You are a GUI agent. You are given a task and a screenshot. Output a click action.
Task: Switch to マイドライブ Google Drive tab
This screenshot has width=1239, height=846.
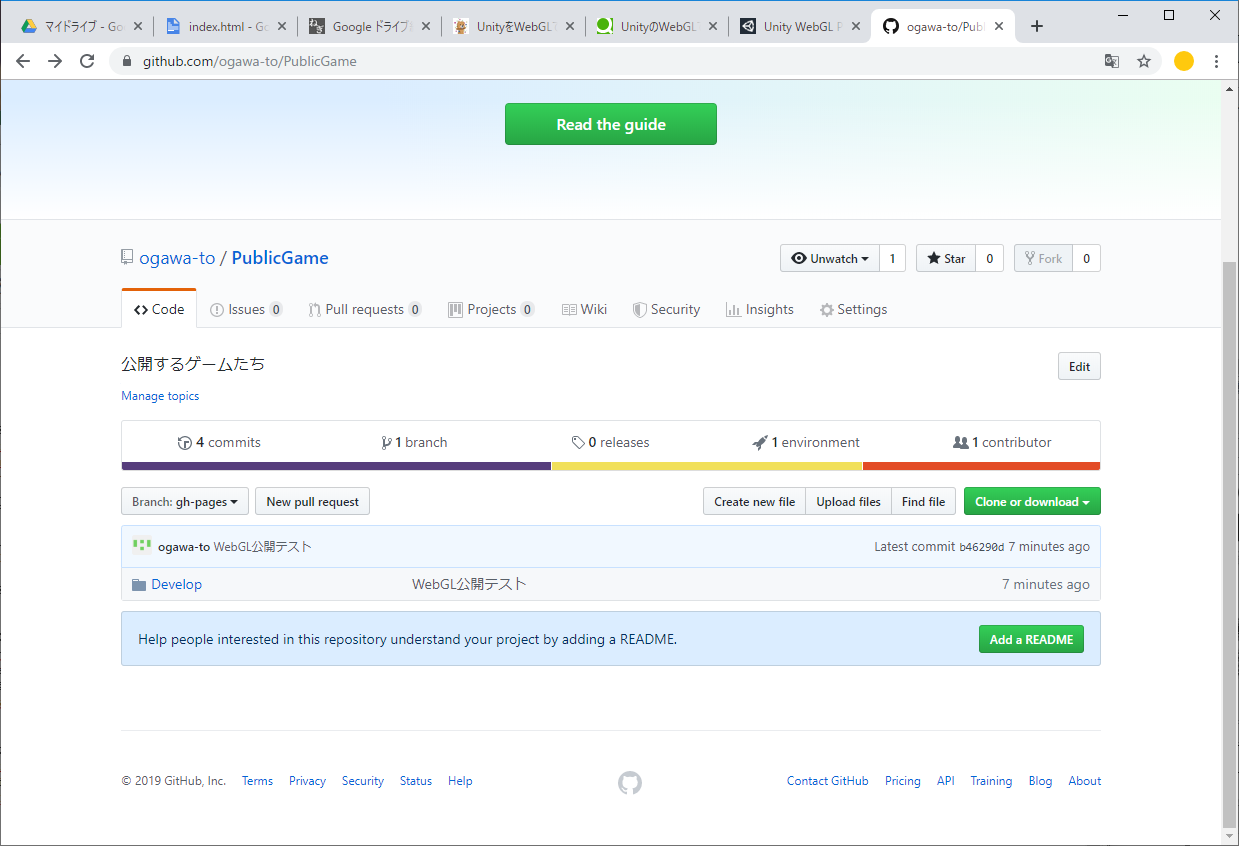click(81, 27)
